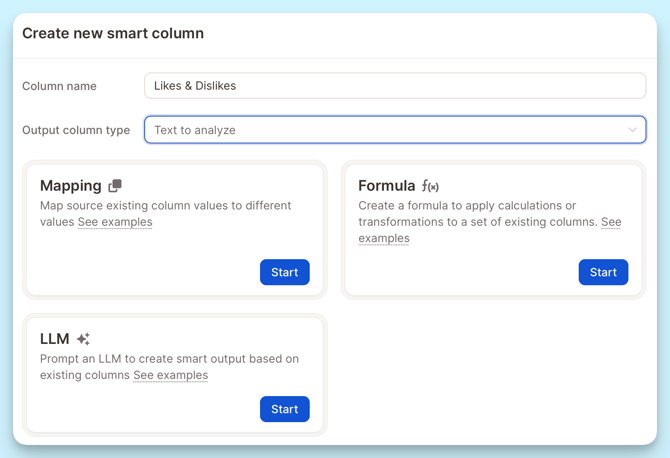Click the Mapping copy-squares icon
This screenshot has width=670, height=458.
click(x=115, y=185)
